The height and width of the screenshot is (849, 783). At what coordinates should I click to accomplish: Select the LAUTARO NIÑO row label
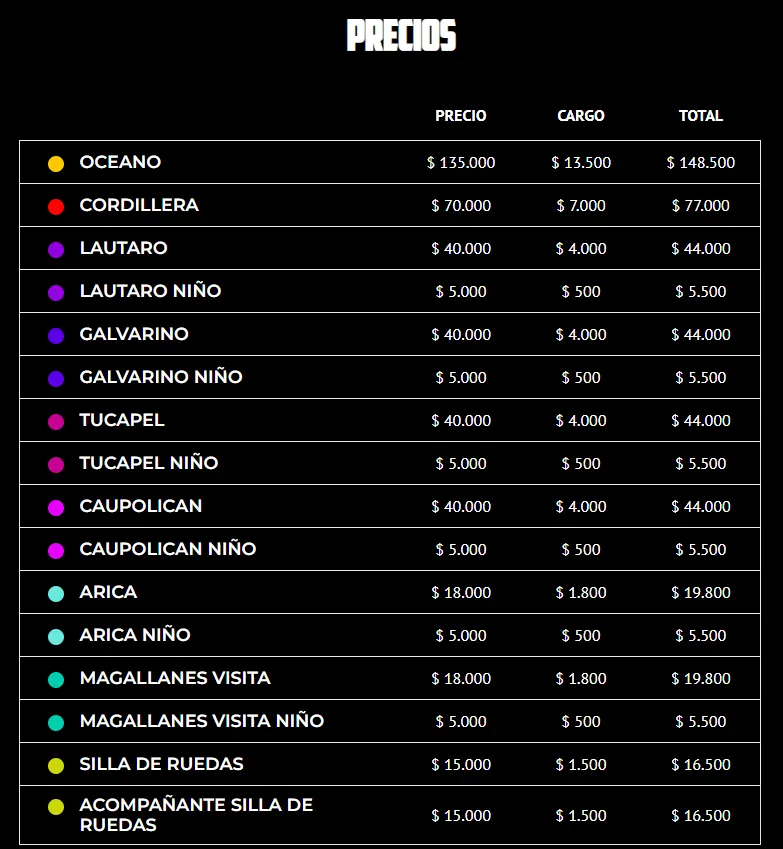[x=150, y=291]
